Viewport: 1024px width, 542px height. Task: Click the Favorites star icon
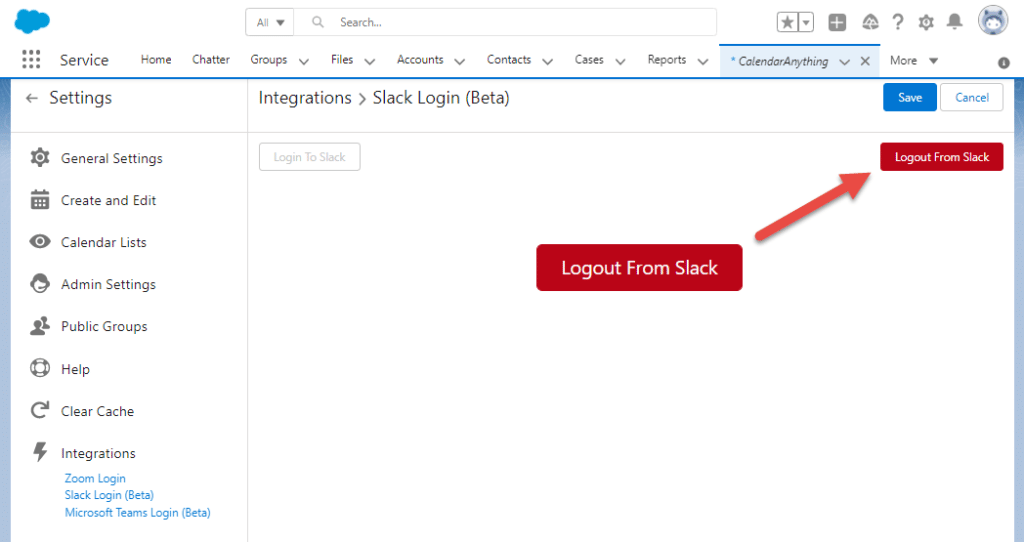click(x=787, y=22)
